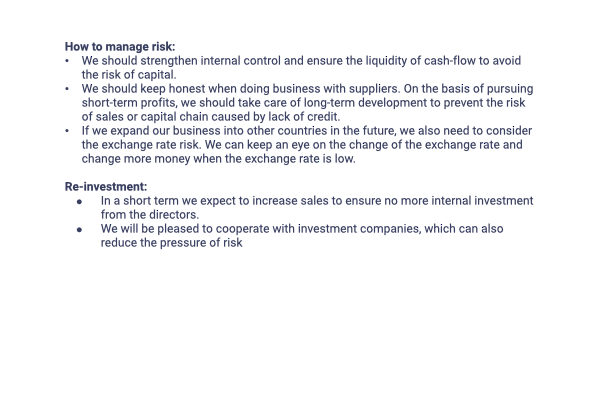Click the bullet before 'We should keep honest'
The width and height of the screenshot is (600, 405).
(x=67, y=89)
